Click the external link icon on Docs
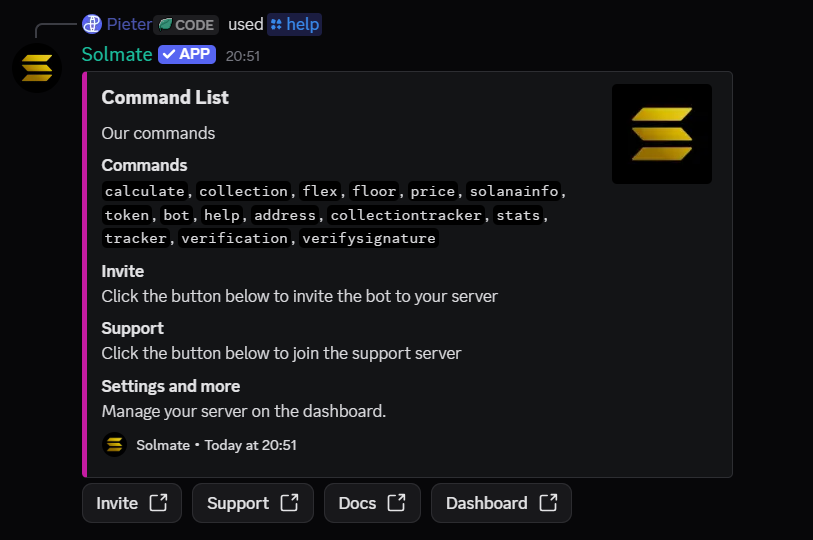The width and height of the screenshot is (813, 540). tap(397, 503)
